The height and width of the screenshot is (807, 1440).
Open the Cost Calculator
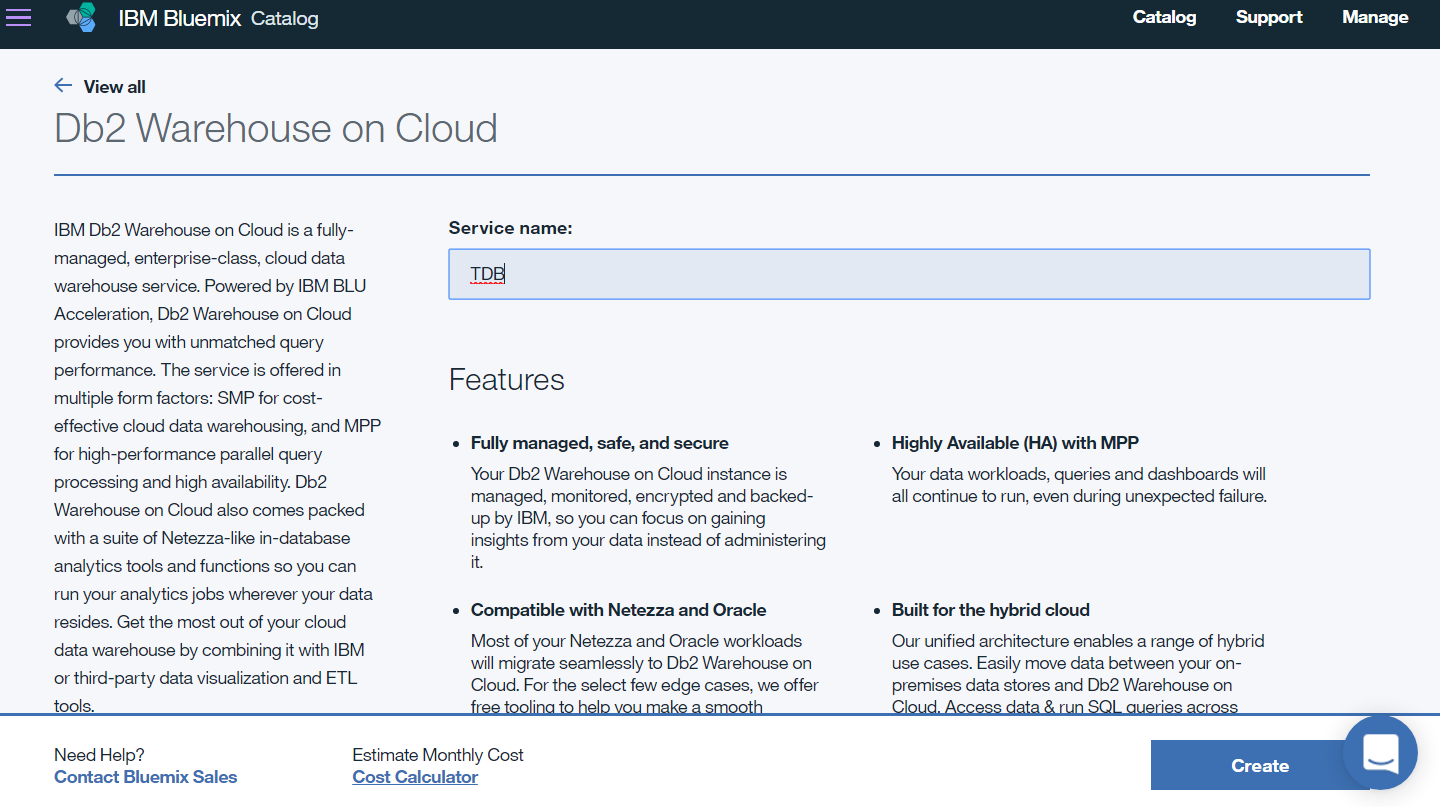(x=415, y=776)
